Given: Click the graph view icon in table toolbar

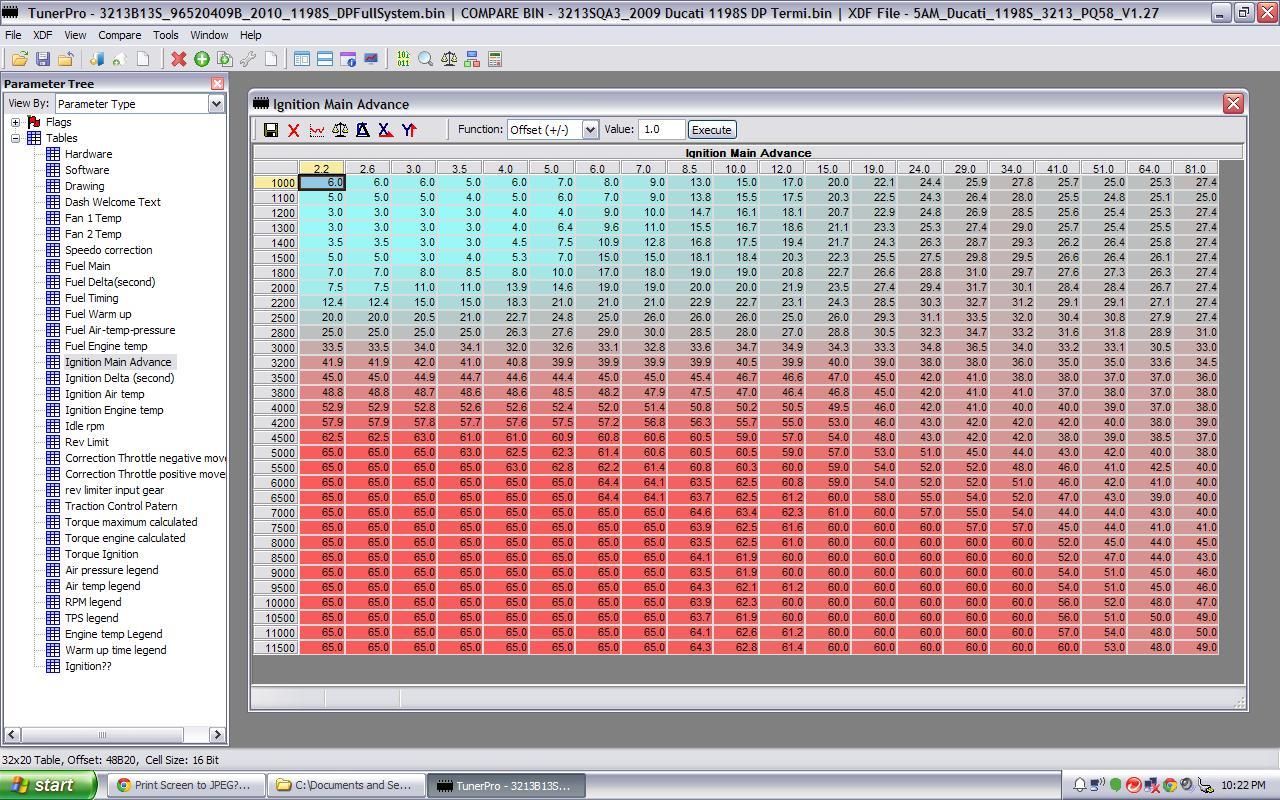Looking at the screenshot, I should pos(317,130).
